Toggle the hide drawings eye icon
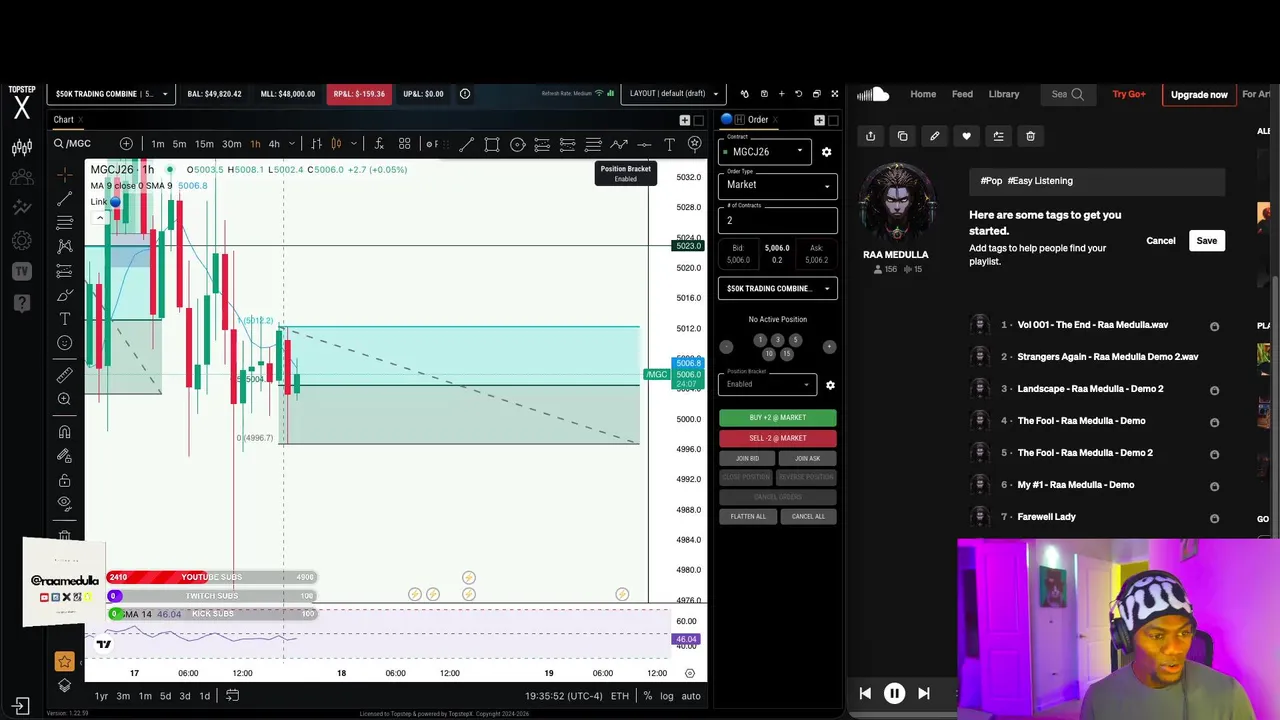 pos(65,503)
